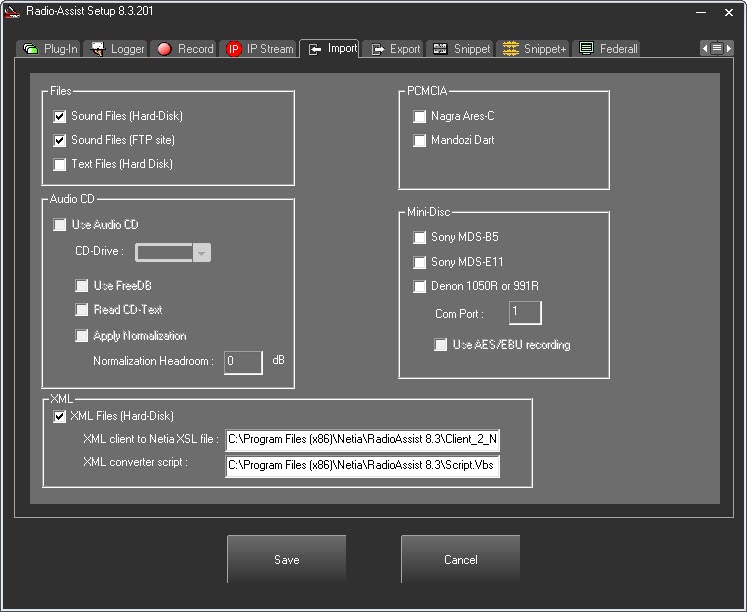Screen dimensions: 747x612
Task: Uncheck Sound Files (FTP site)
Action: (x=60, y=141)
